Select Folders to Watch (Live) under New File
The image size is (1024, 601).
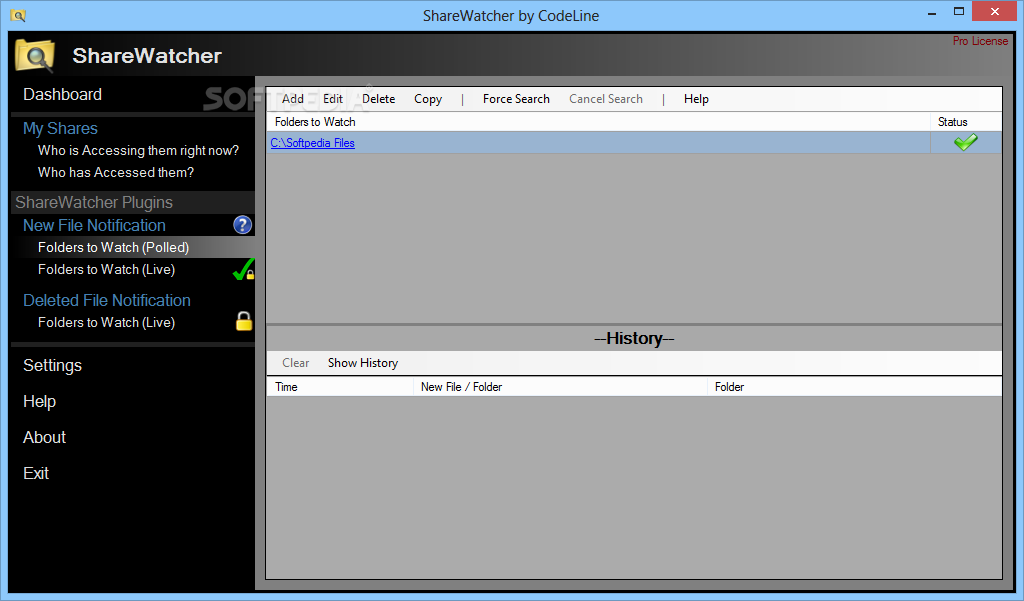coord(106,270)
